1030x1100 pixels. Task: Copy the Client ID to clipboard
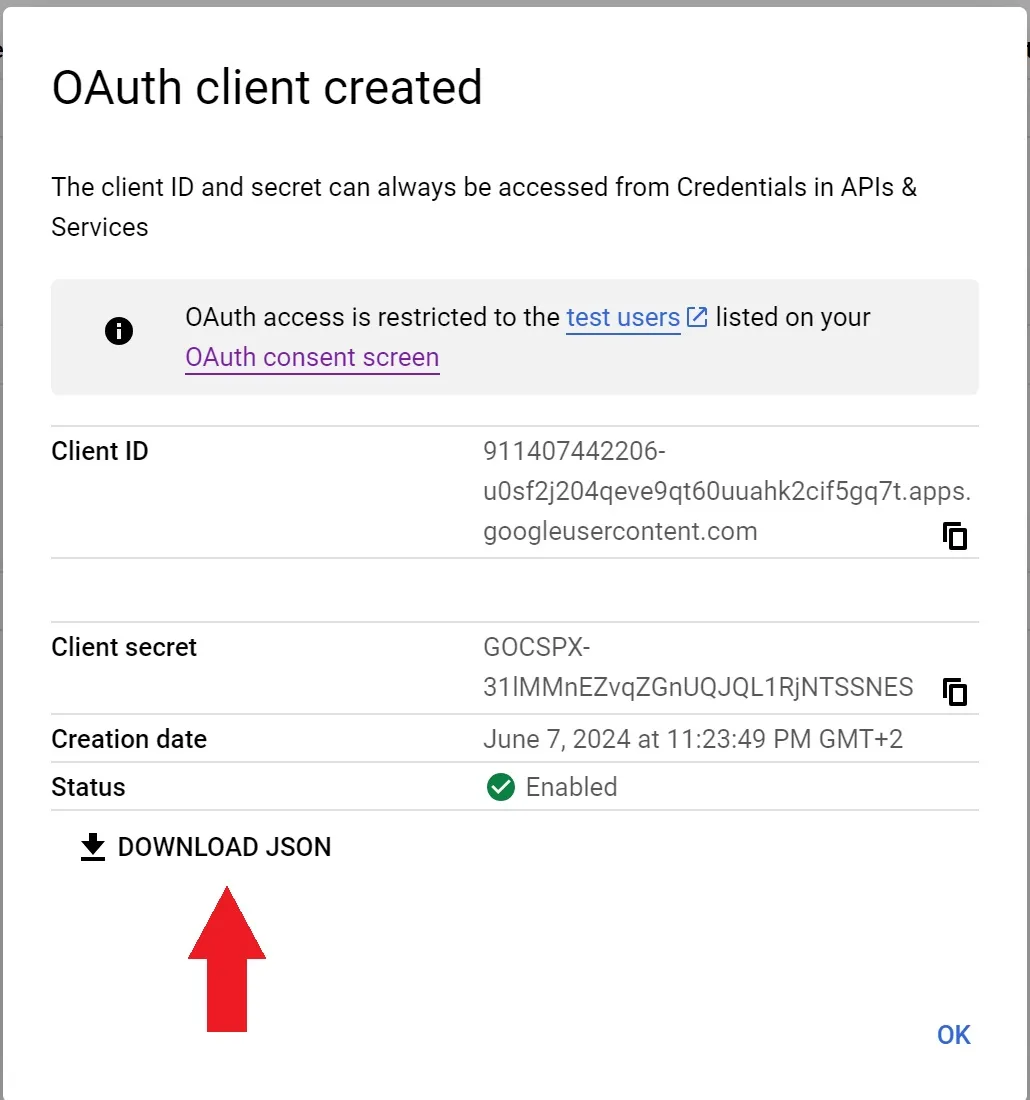(x=956, y=536)
